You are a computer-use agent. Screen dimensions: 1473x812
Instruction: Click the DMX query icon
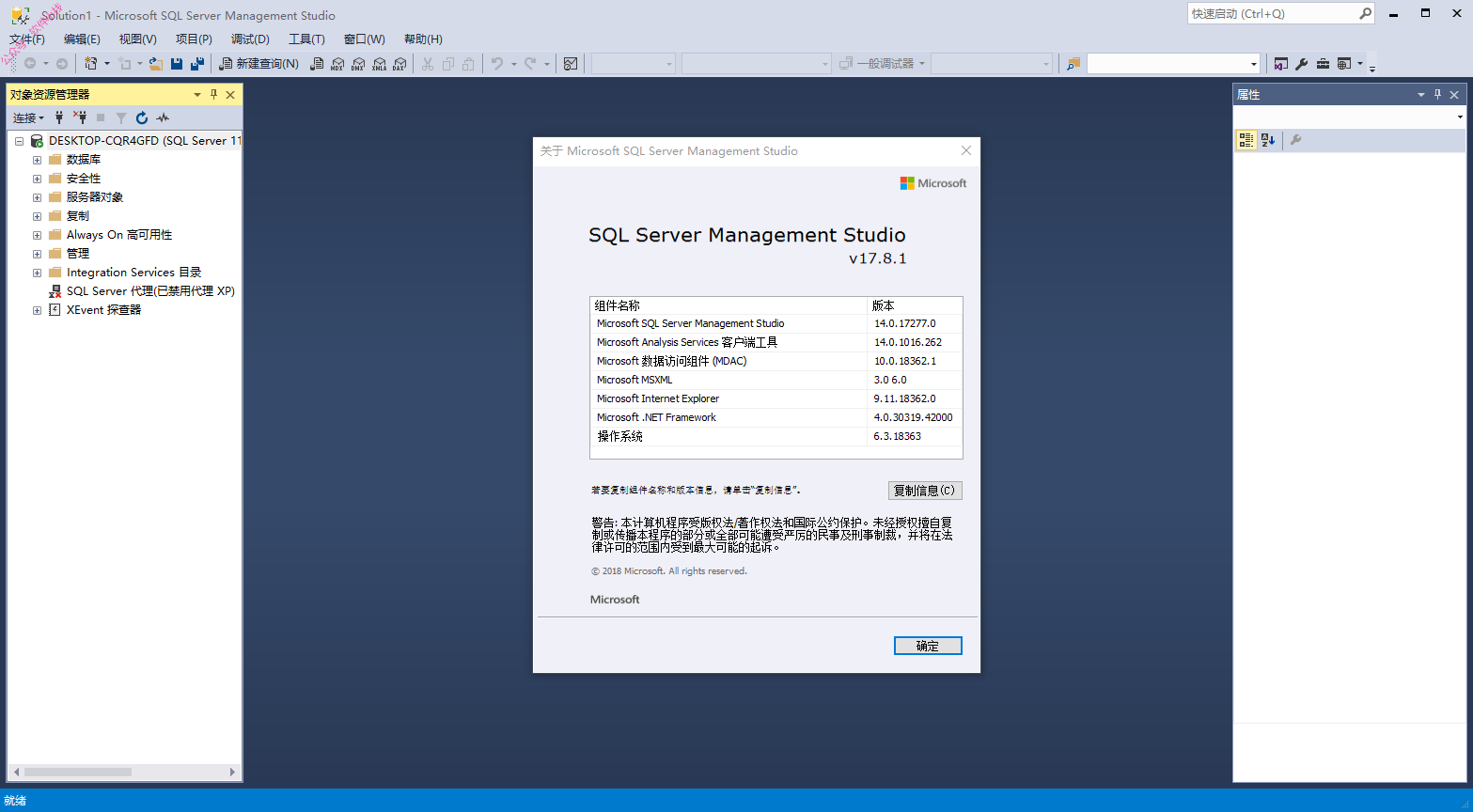coord(358,64)
